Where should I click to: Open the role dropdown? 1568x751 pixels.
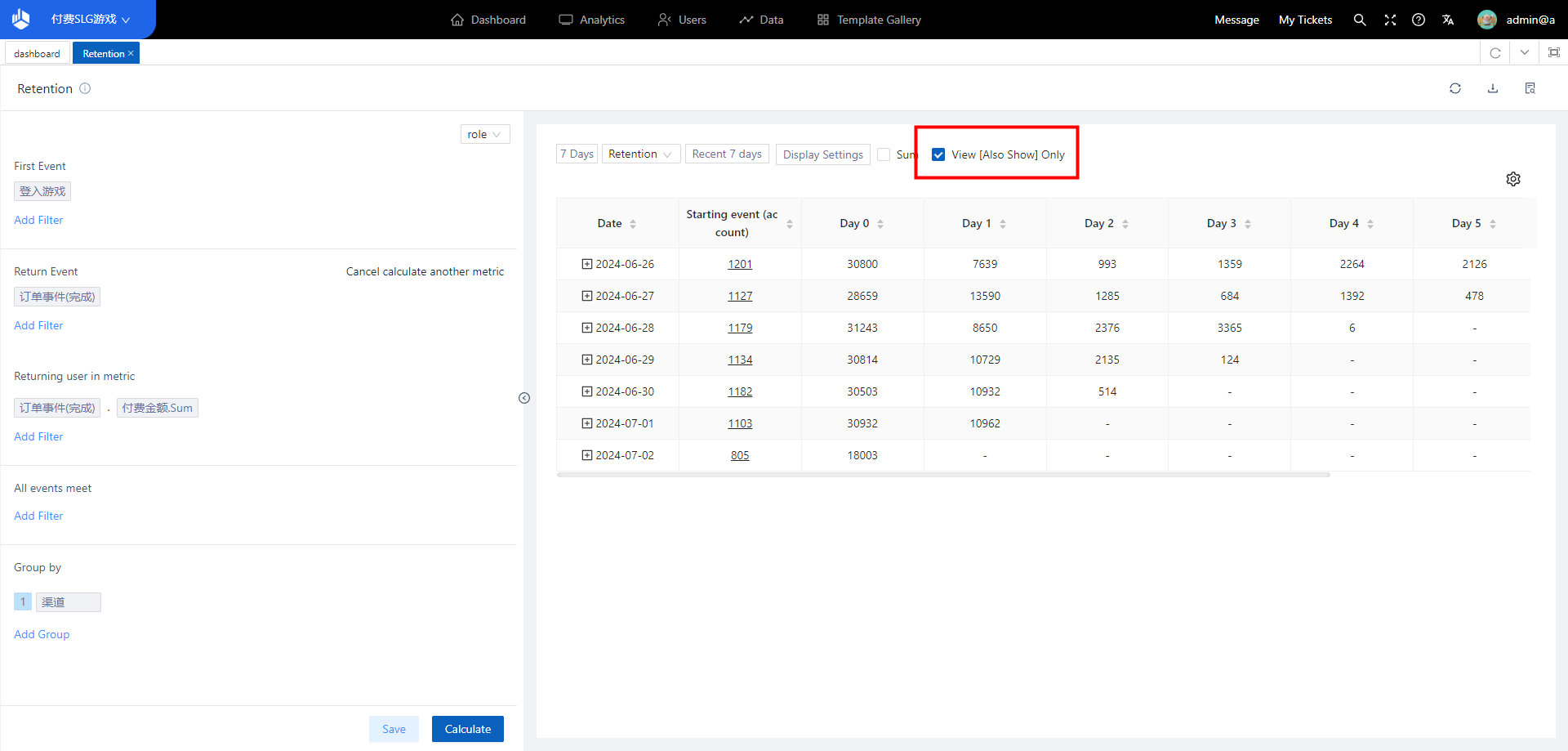click(484, 134)
